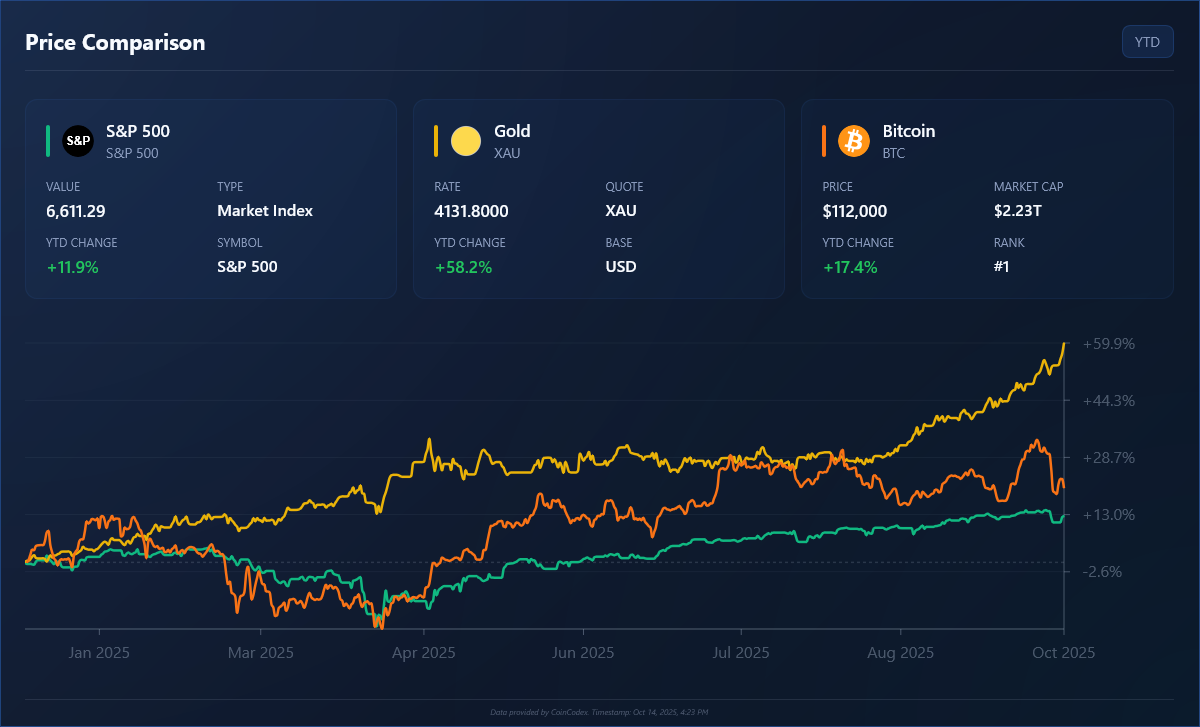Image resolution: width=1200 pixels, height=727 pixels.
Task: Select the Oct 2025 axis label
Action: click(1063, 652)
